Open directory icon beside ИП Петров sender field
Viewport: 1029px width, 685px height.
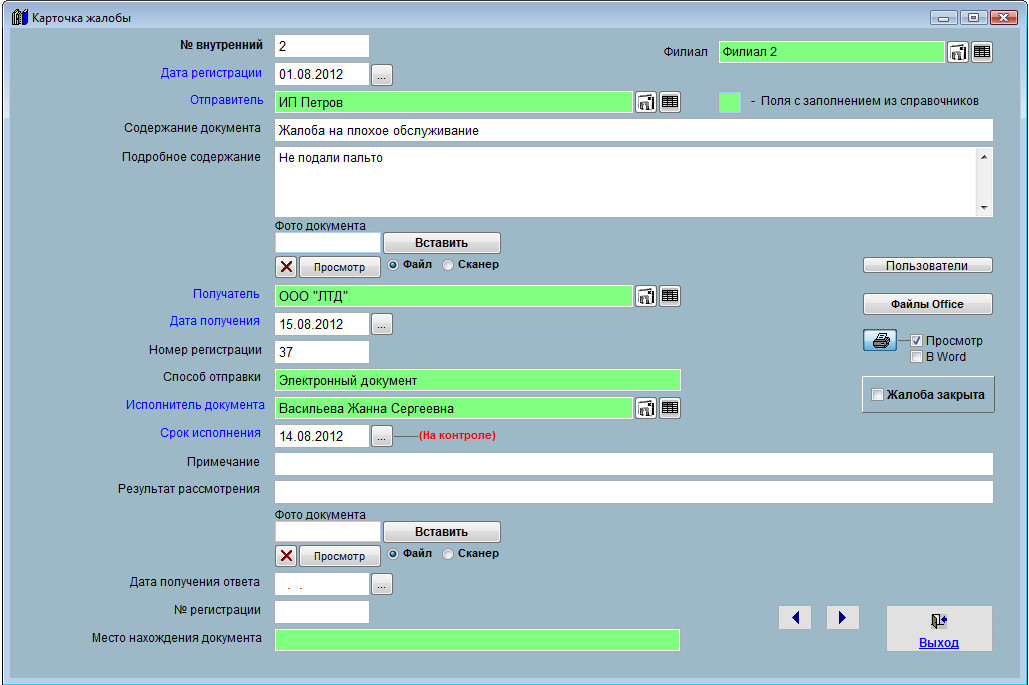[646, 102]
